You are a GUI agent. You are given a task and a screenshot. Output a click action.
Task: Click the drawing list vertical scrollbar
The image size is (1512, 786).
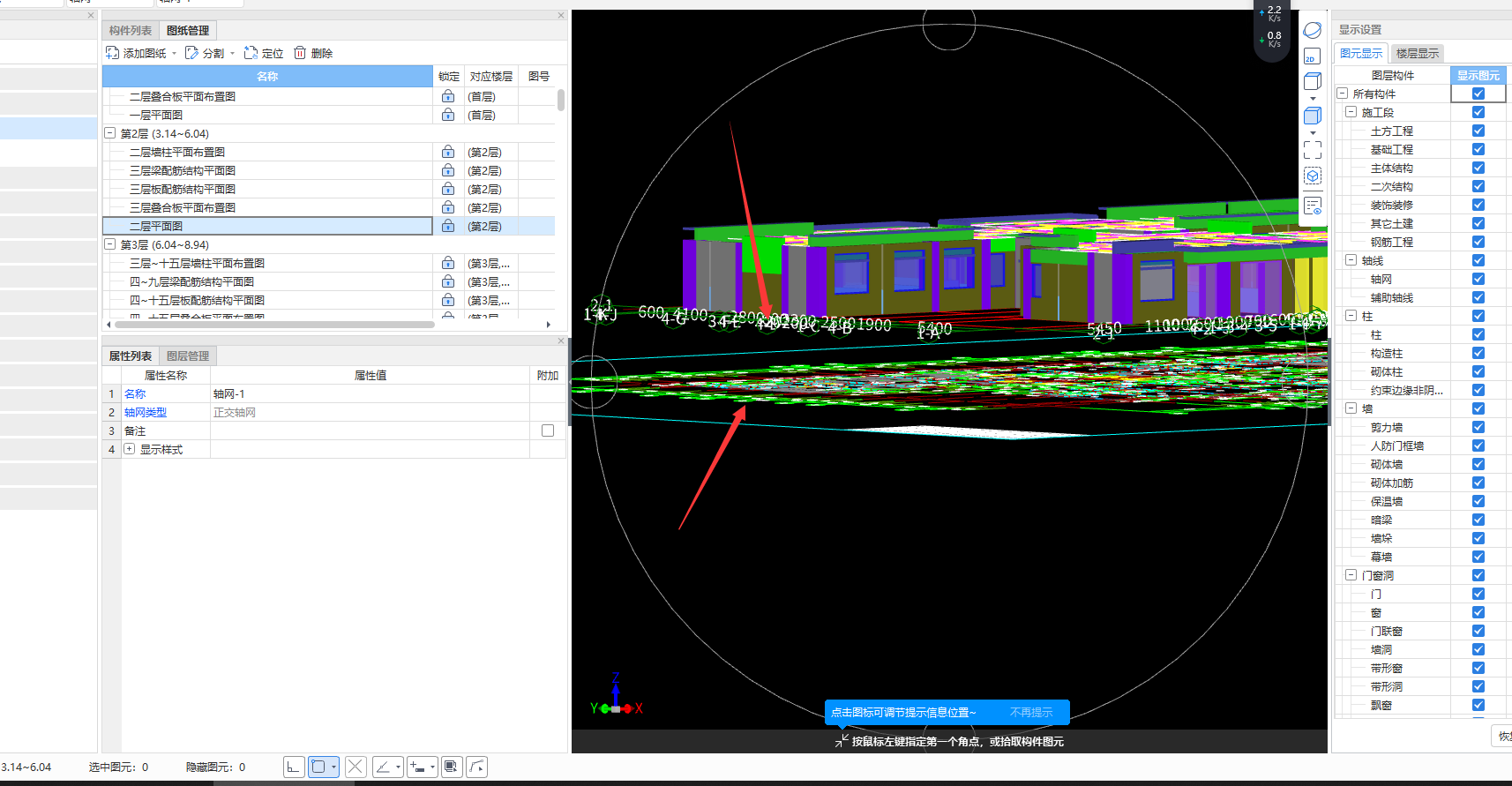coord(561,100)
